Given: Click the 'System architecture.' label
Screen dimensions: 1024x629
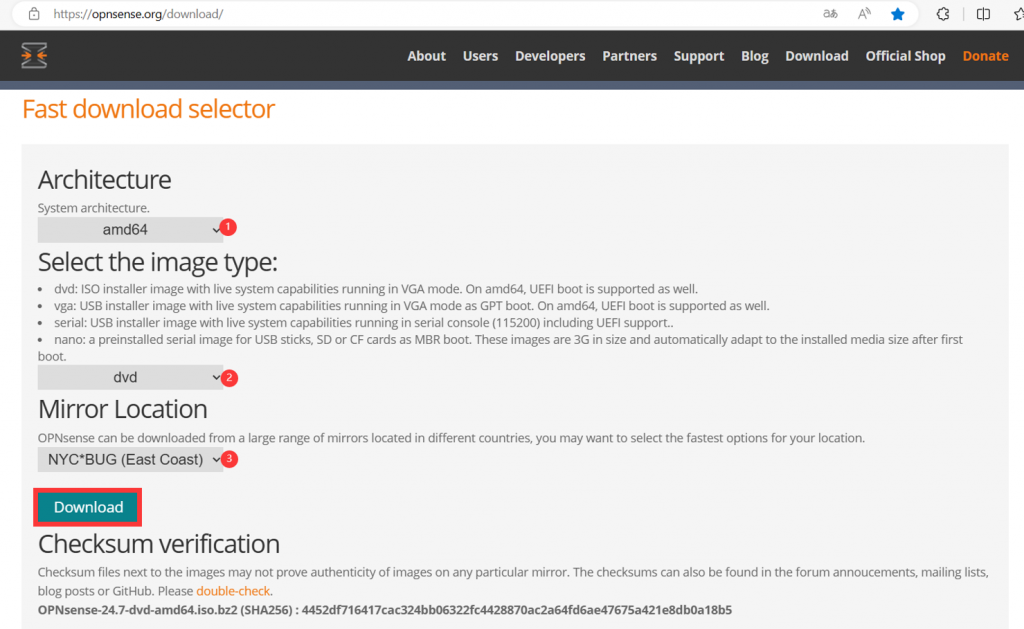Looking at the screenshot, I should pos(93,208).
